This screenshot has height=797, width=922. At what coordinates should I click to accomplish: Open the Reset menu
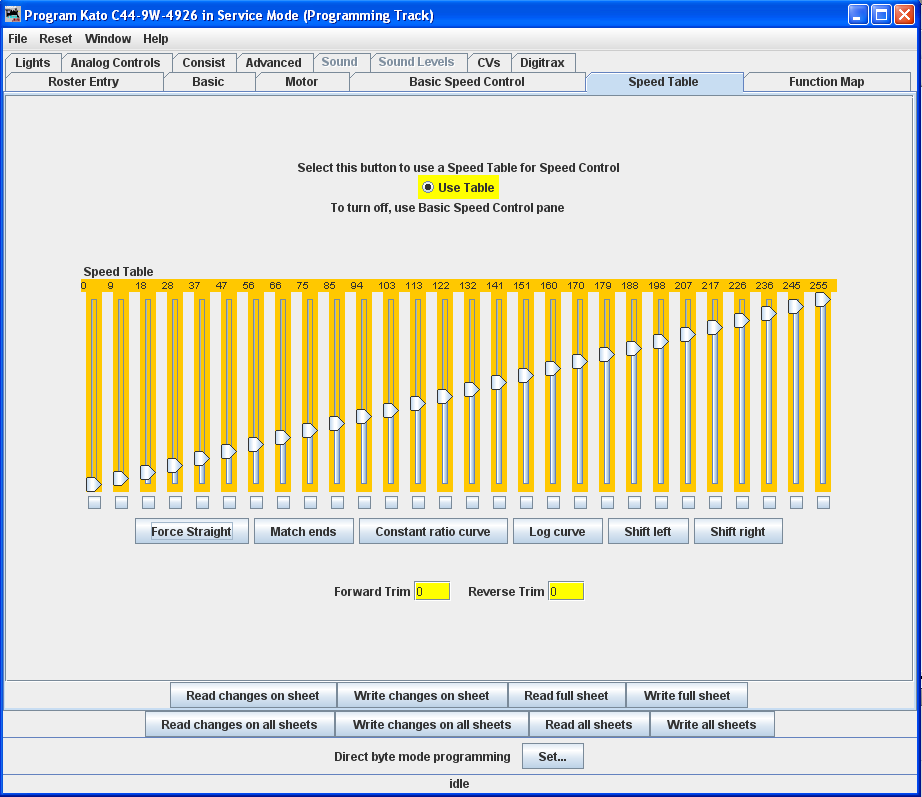tap(56, 39)
